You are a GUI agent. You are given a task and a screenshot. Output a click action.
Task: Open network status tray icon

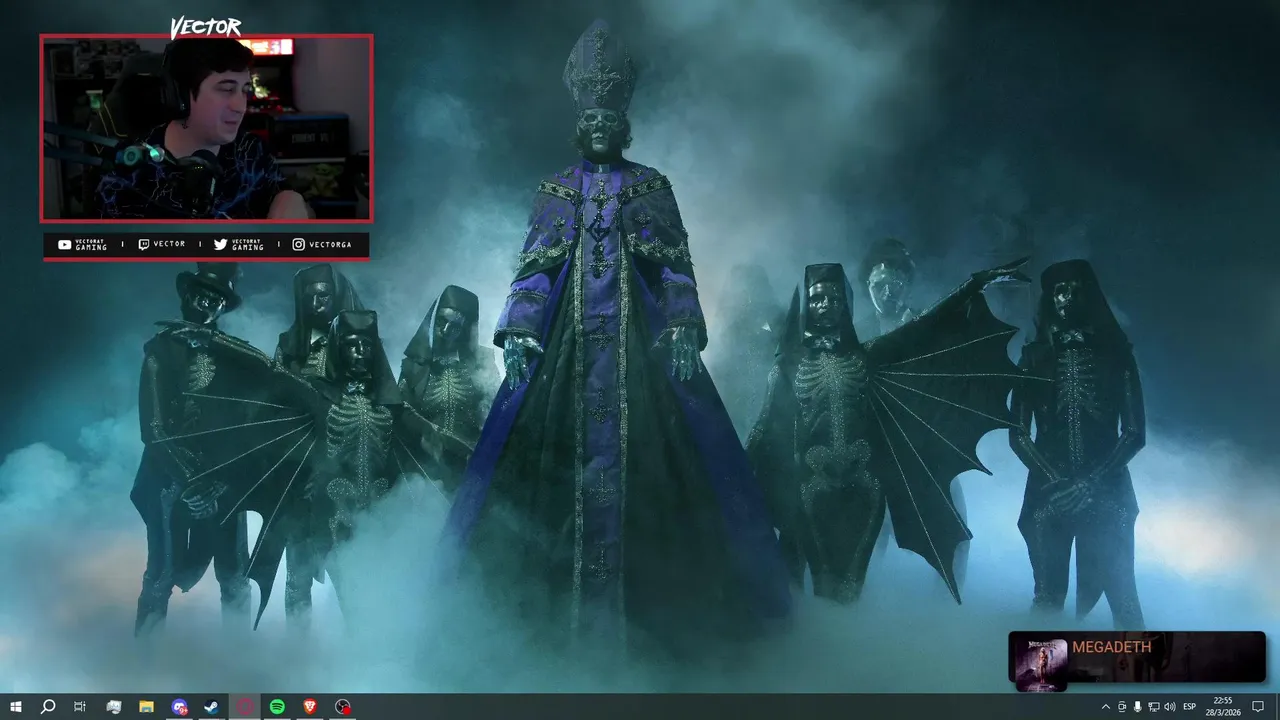[x=1154, y=707]
